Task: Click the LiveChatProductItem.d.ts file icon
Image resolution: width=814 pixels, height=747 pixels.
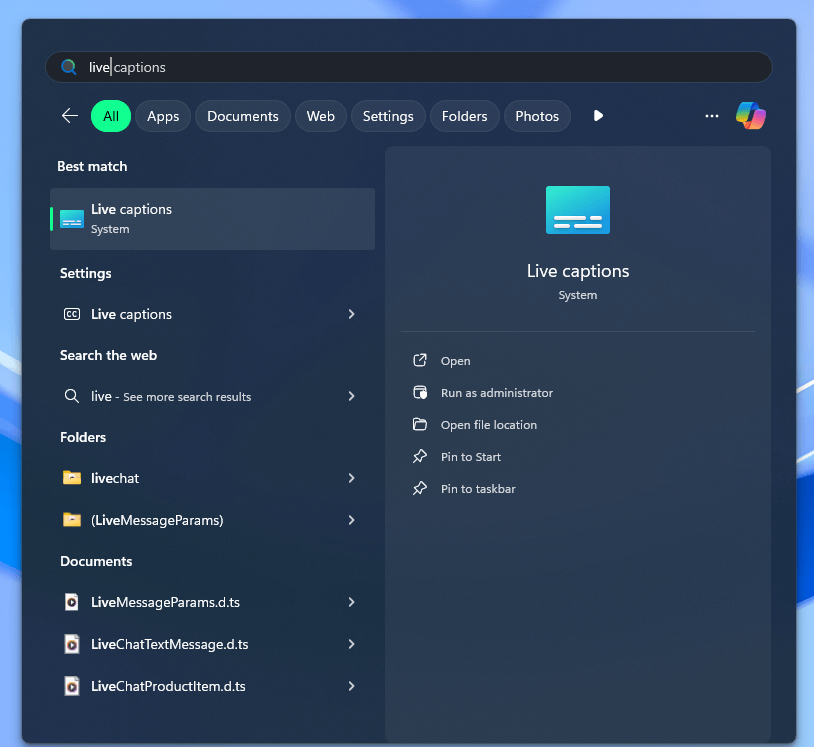Action: click(x=72, y=686)
